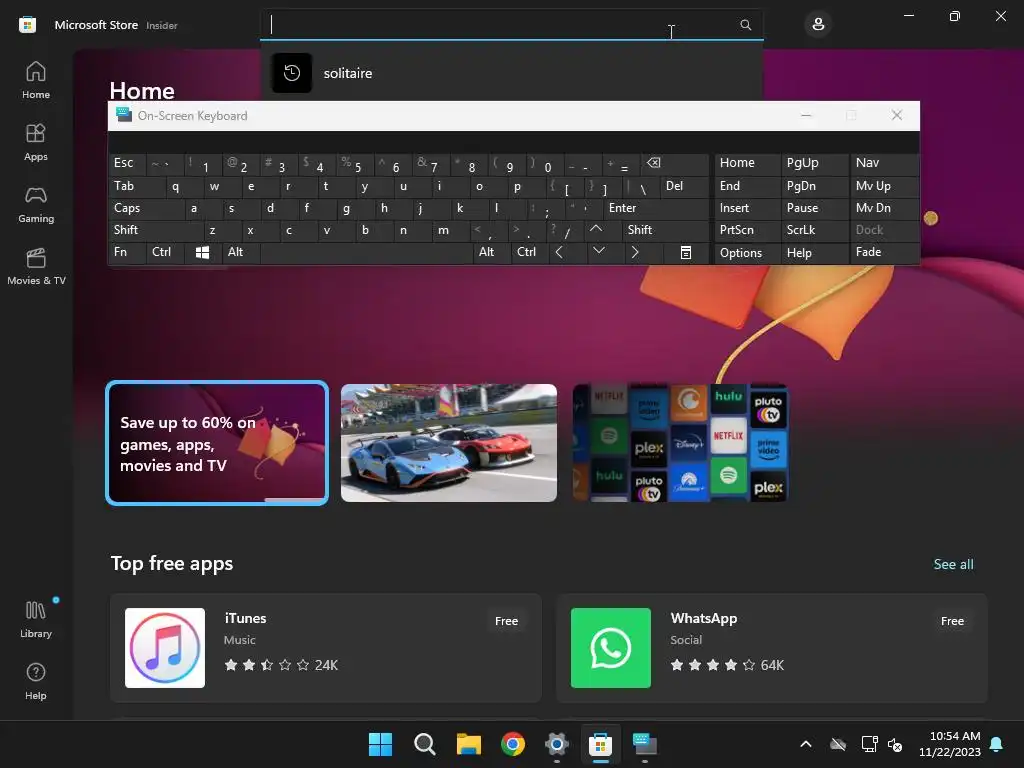
Task: Open the clock showing 10:54 AM
Action: pyautogui.click(x=950, y=744)
